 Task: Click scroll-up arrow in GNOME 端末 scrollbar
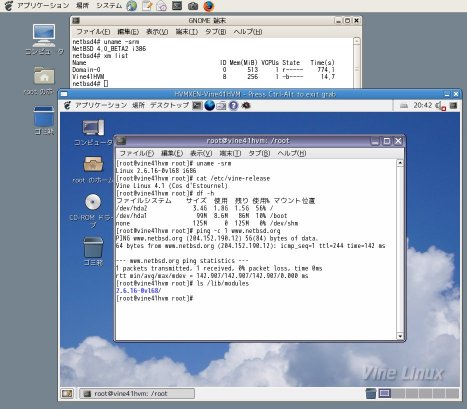click(357, 41)
